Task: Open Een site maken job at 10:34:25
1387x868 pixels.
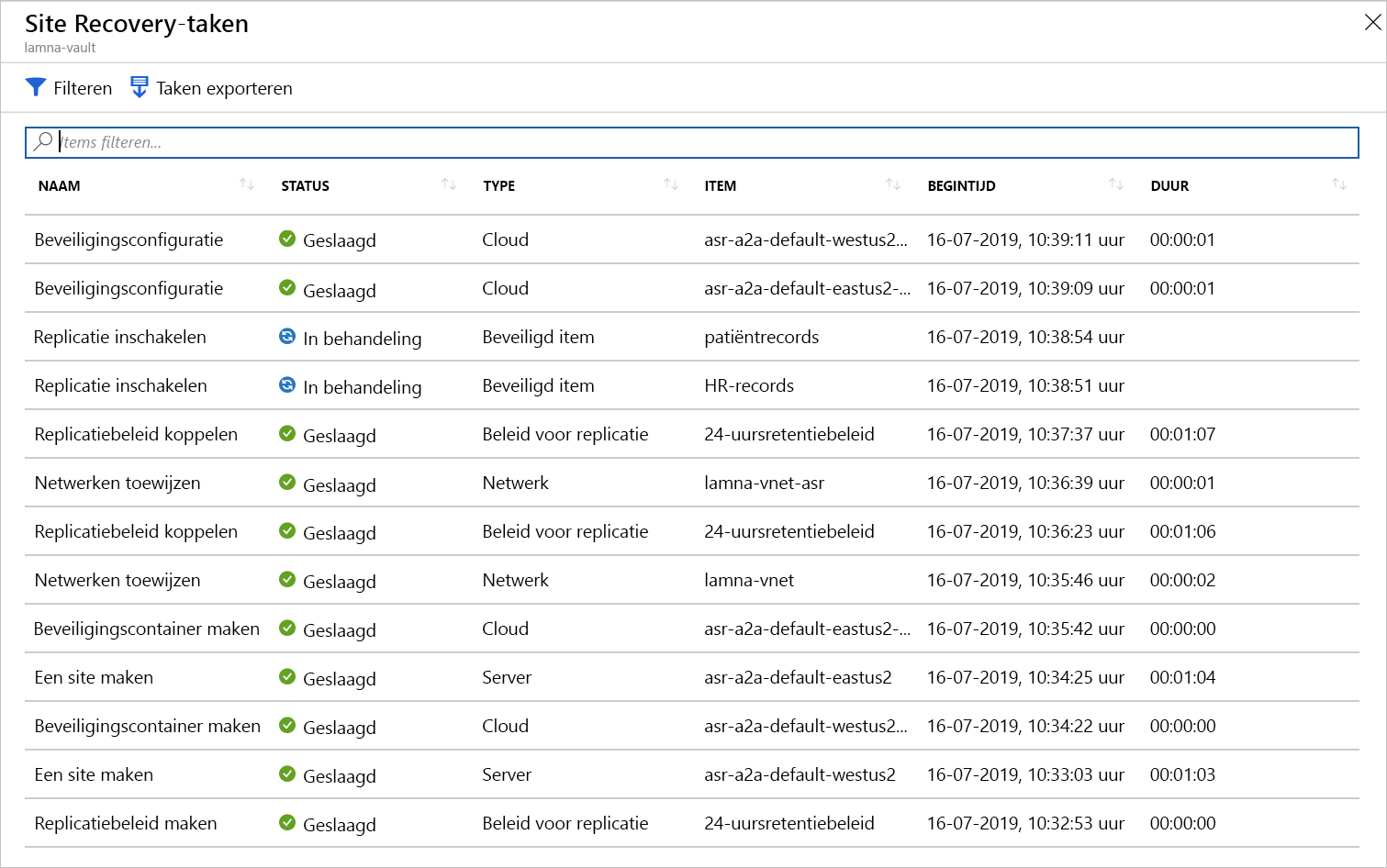Action: point(94,677)
